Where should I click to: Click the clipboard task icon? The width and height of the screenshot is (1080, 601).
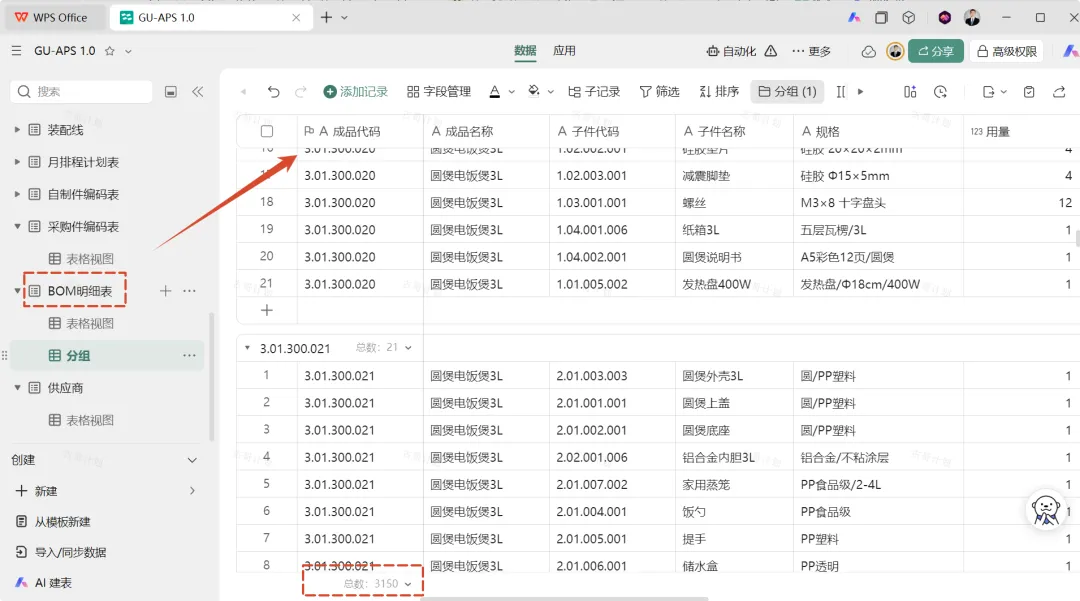pyautogui.click(x=1029, y=92)
